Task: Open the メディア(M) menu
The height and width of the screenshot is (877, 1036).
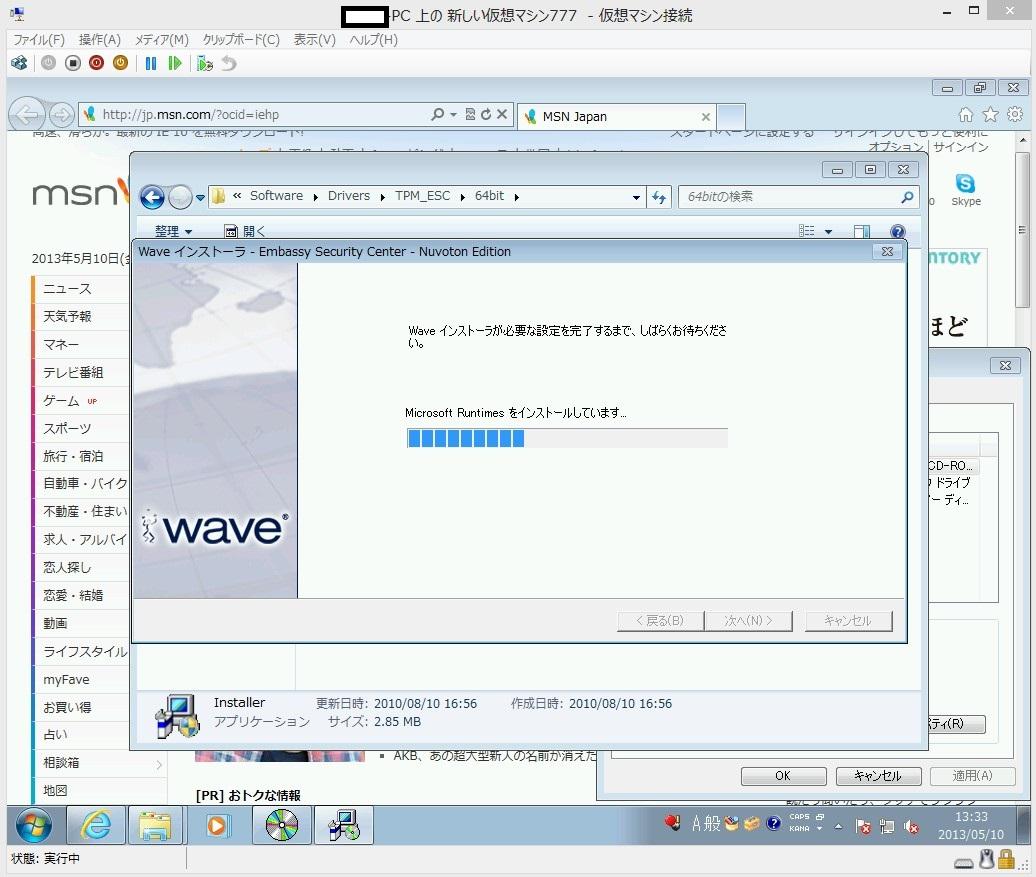Action: (x=162, y=40)
